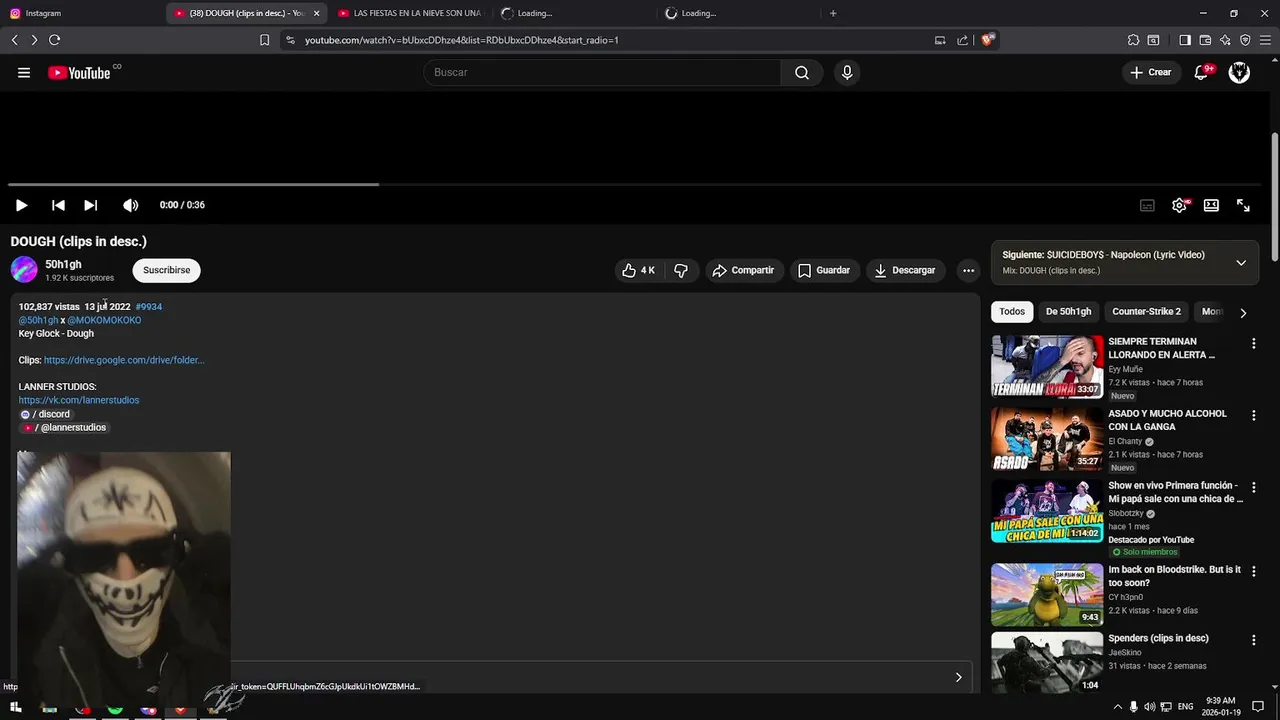Toggle the browser sidebar panel

point(1185,40)
